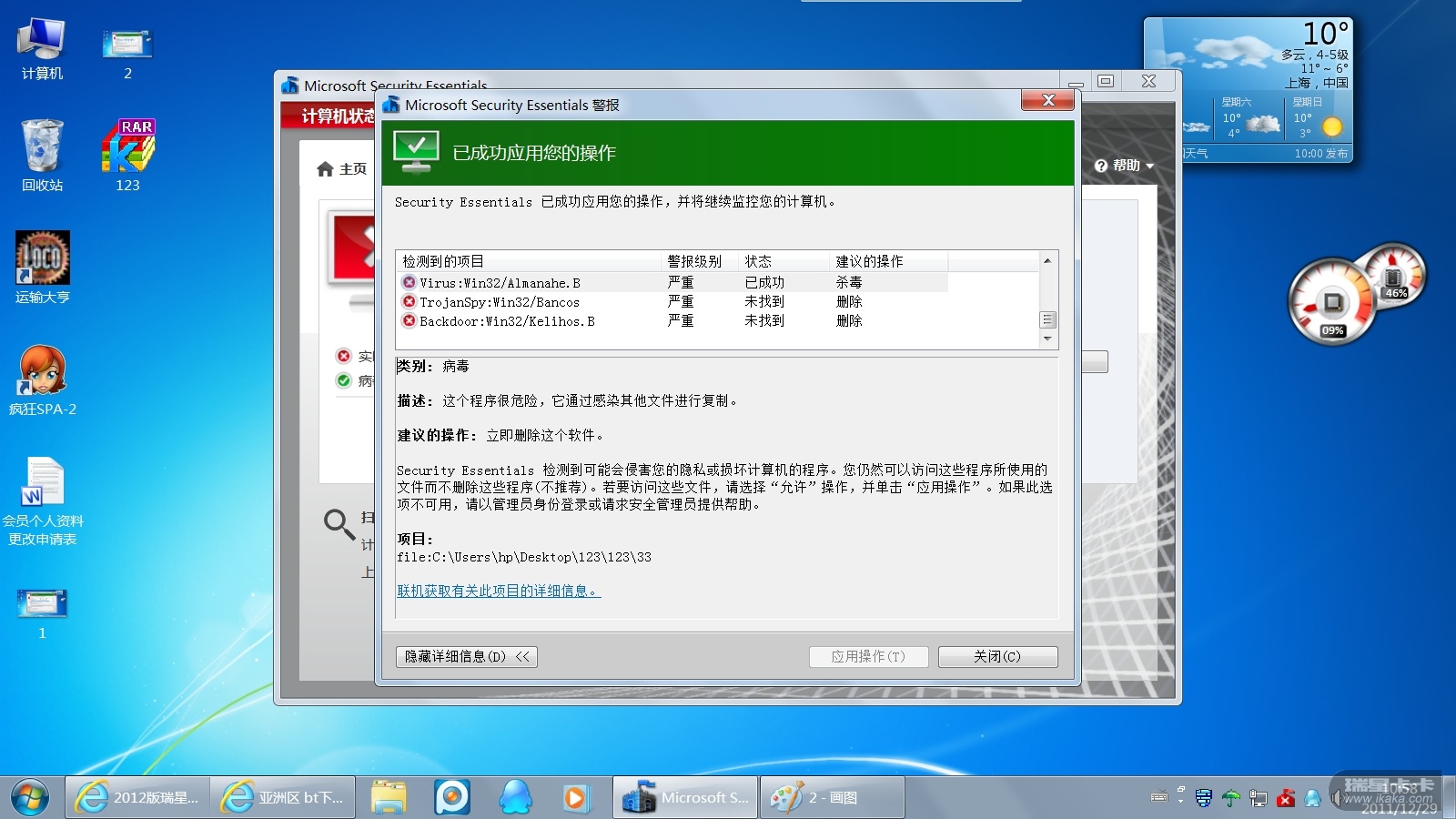1456x819 pixels.
Task: Open the network connection tray icon
Action: (1259, 798)
